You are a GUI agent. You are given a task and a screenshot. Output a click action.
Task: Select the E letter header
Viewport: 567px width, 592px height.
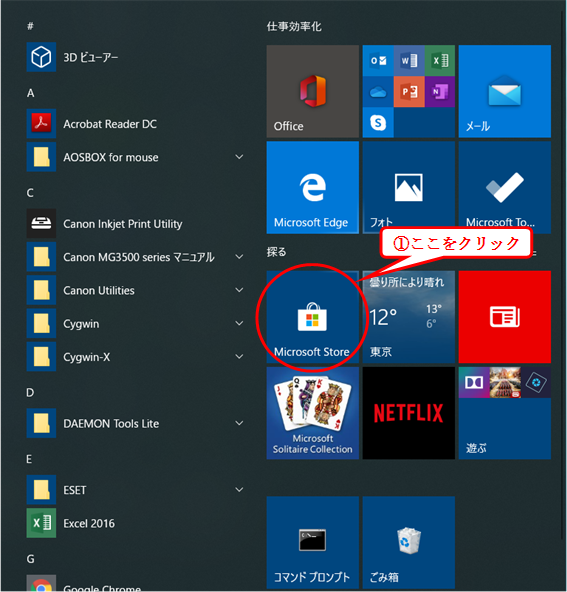[x=29, y=459]
